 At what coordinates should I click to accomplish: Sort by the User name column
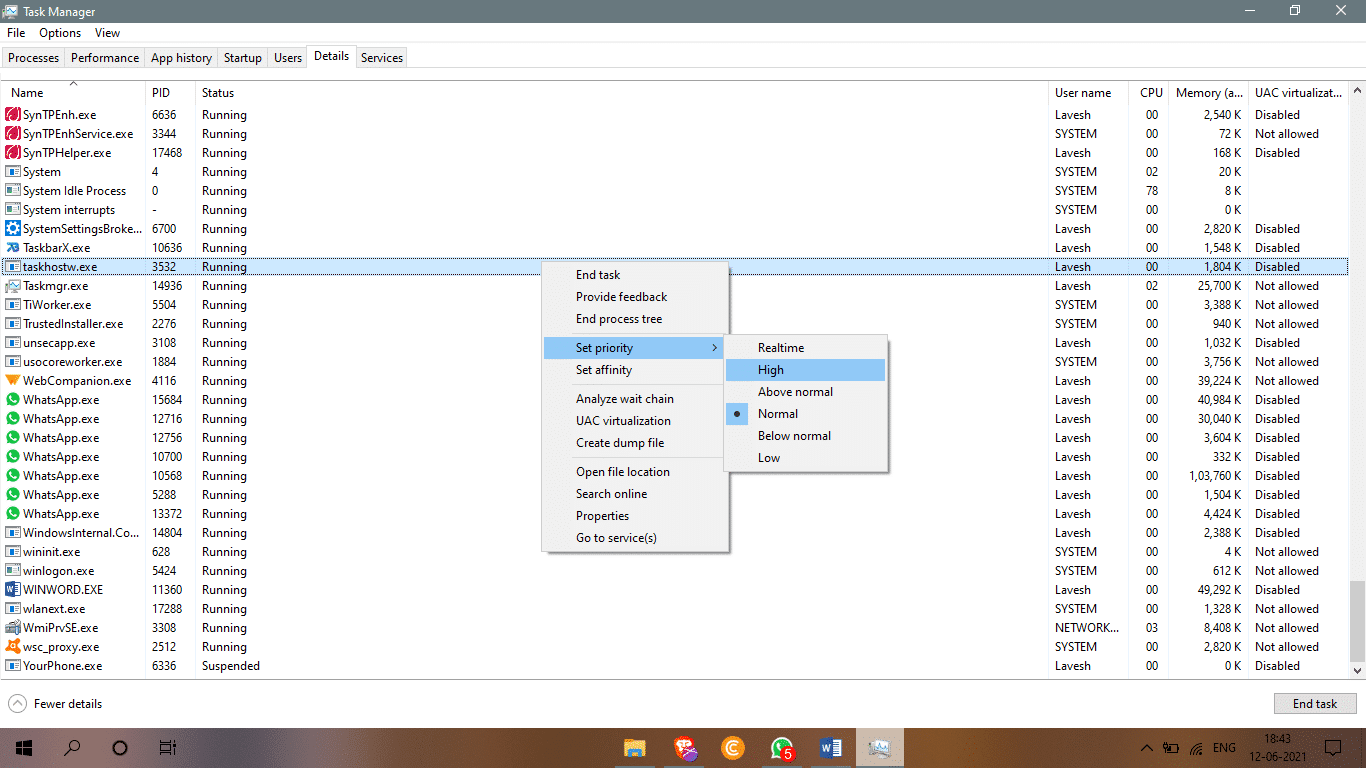1089,93
